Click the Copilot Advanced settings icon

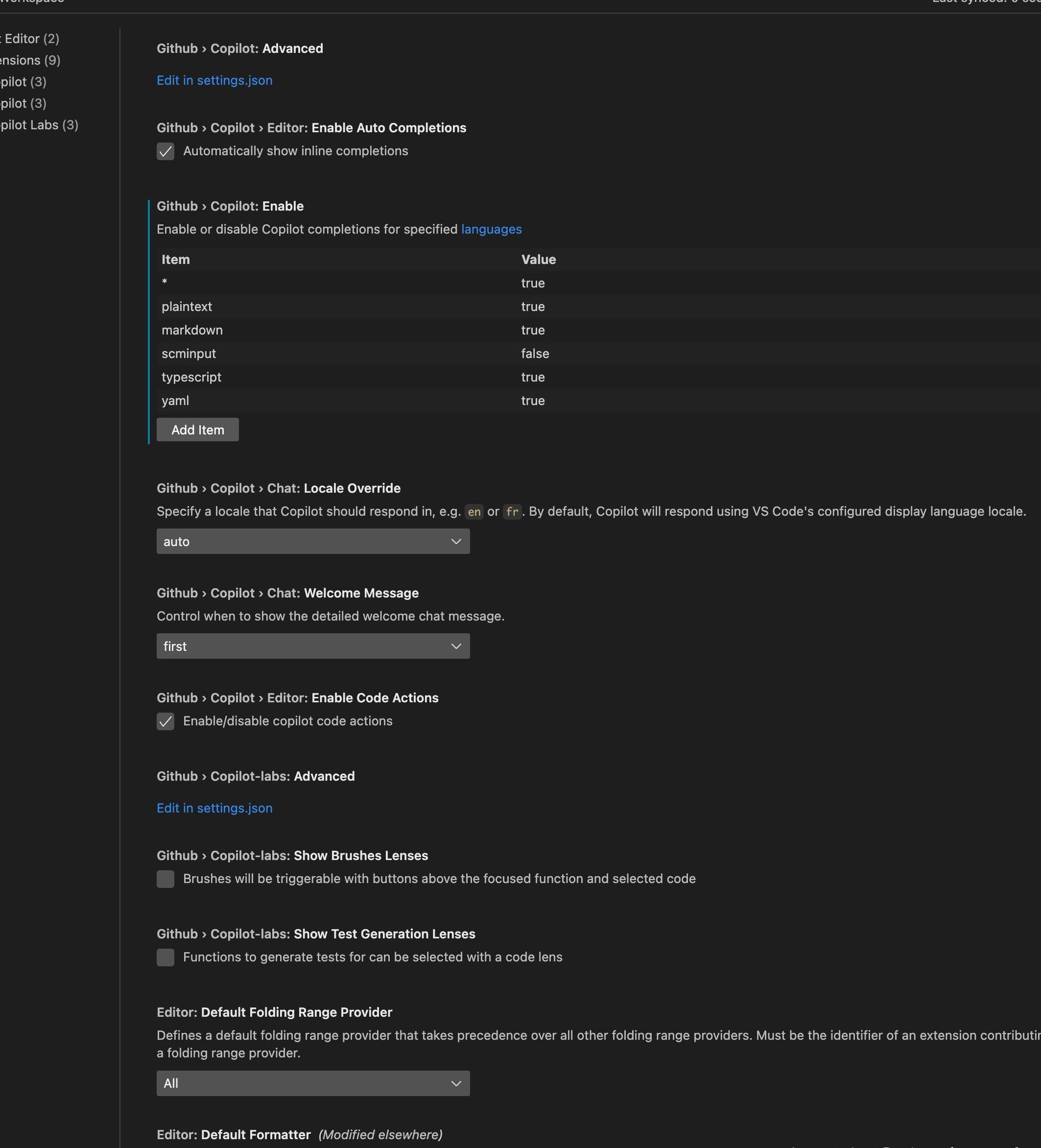coord(139,47)
